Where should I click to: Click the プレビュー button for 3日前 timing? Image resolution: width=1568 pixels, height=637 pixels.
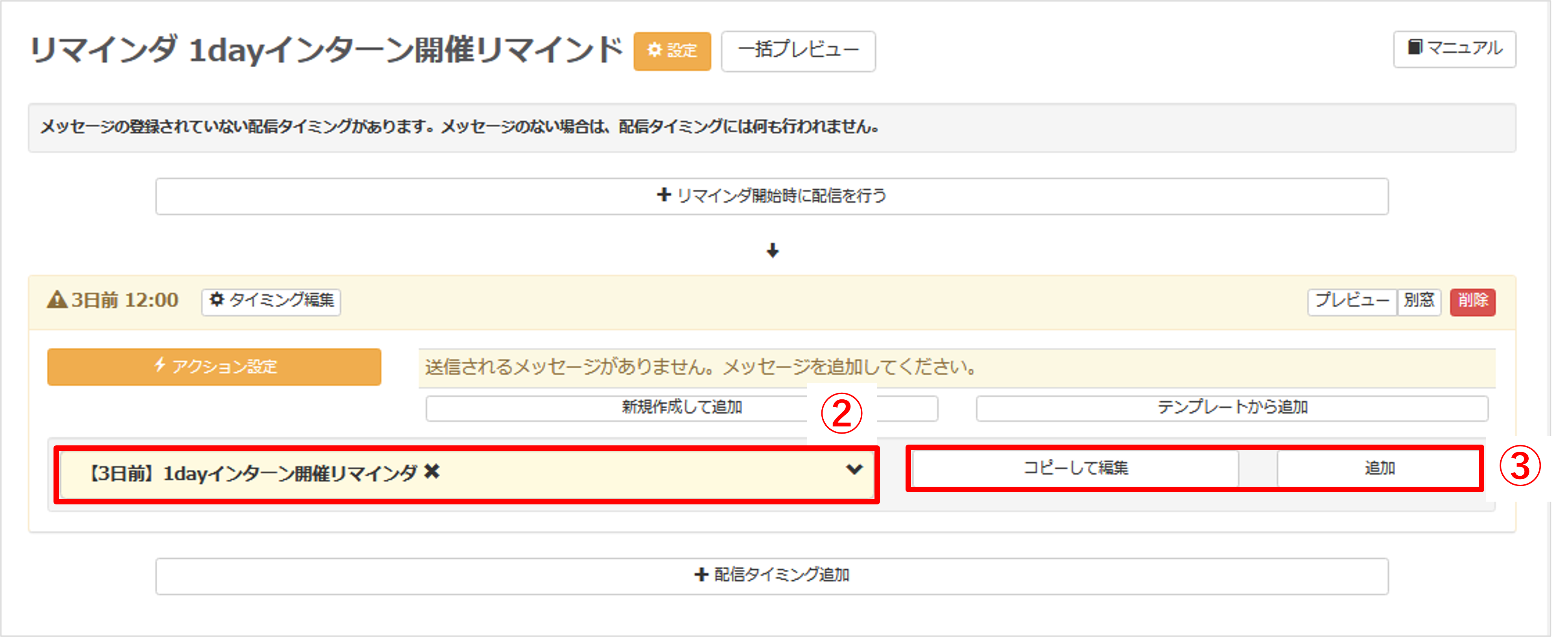(x=1352, y=301)
